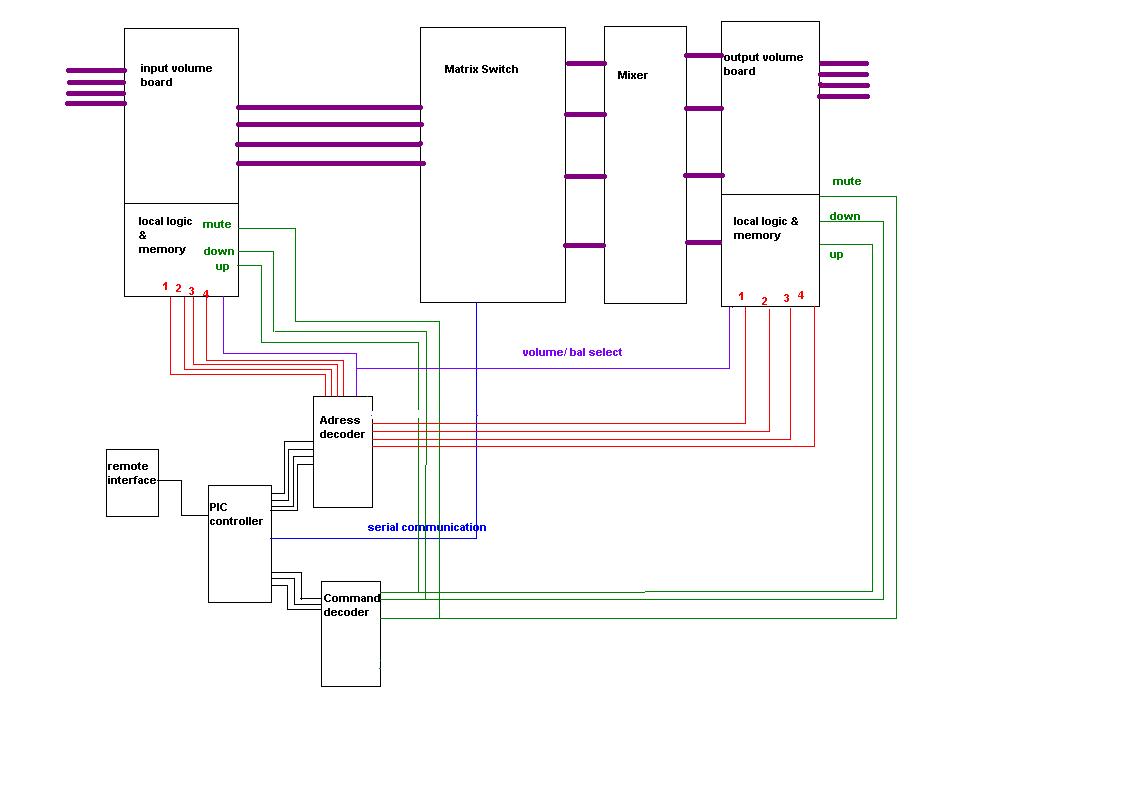The image size is (1122, 802).
Task: Click the 'volume/ bal select' purple label
Action: [572, 352]
